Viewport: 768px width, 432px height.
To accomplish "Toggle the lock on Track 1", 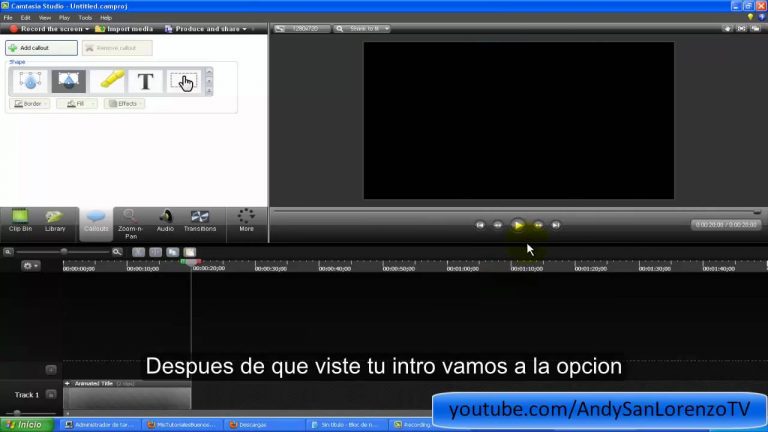I will coord(51,394).
